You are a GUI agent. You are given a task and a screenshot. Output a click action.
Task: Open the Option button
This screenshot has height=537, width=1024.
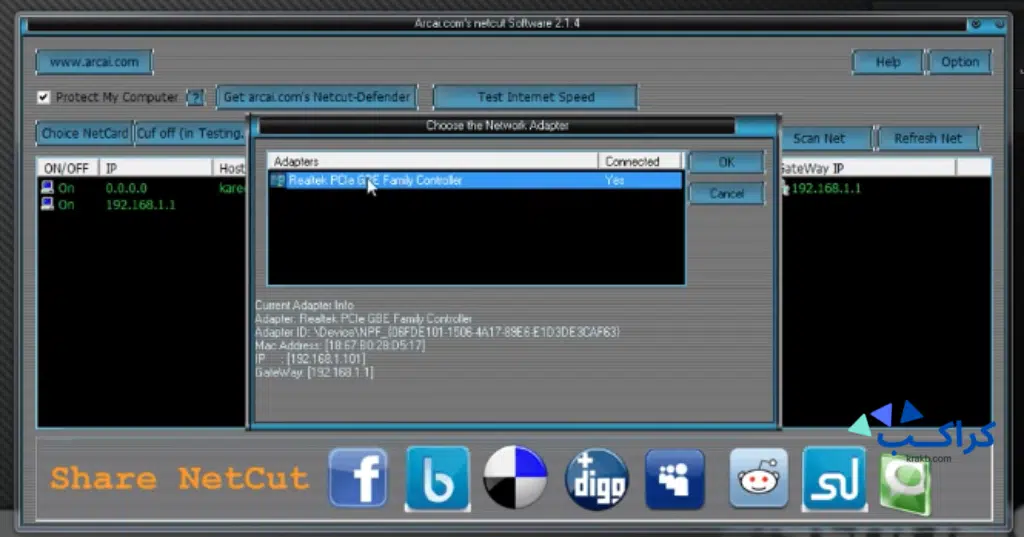pyautogui.click(x=959, y=62)
